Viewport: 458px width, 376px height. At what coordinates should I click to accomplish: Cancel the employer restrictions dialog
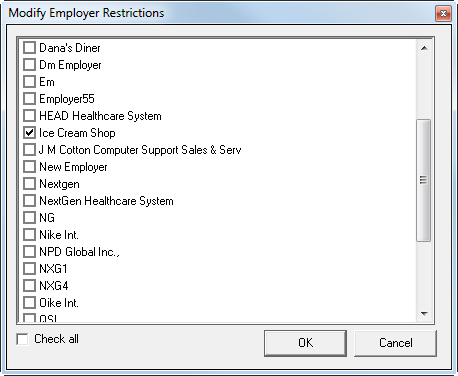tap(395, 343)
